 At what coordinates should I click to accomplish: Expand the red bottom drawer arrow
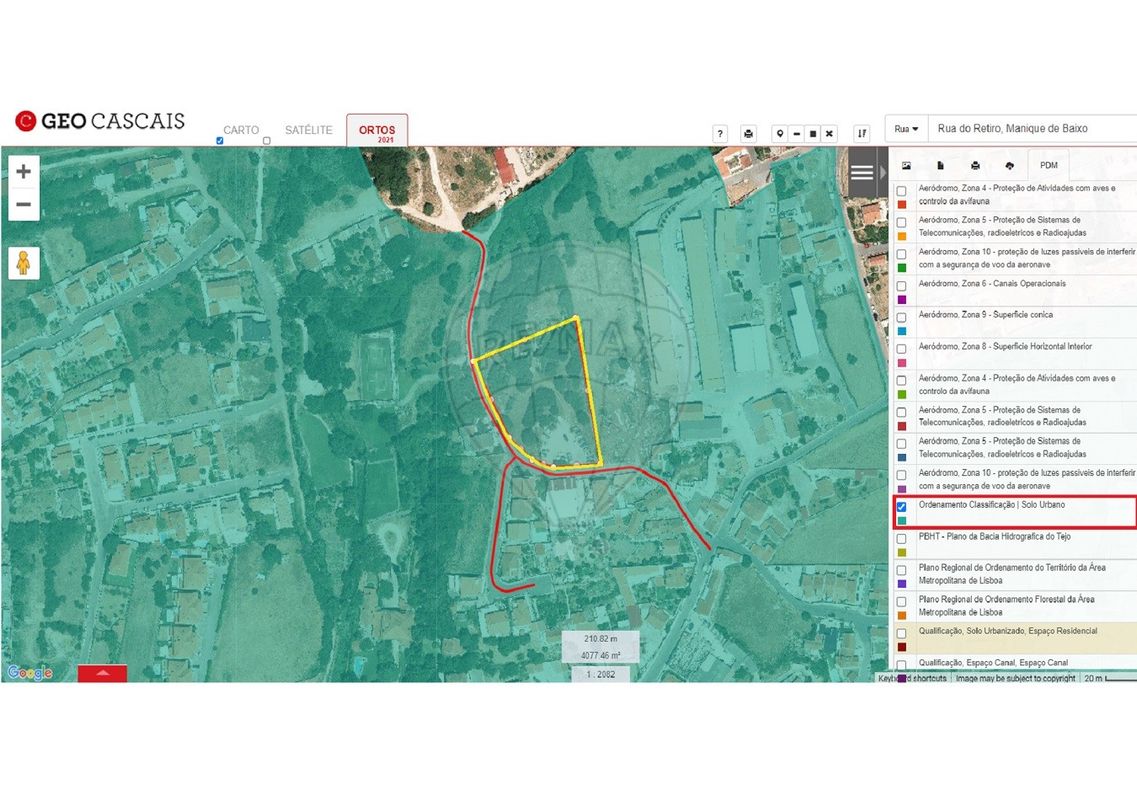pyautogui.click(x=102, y=673)
